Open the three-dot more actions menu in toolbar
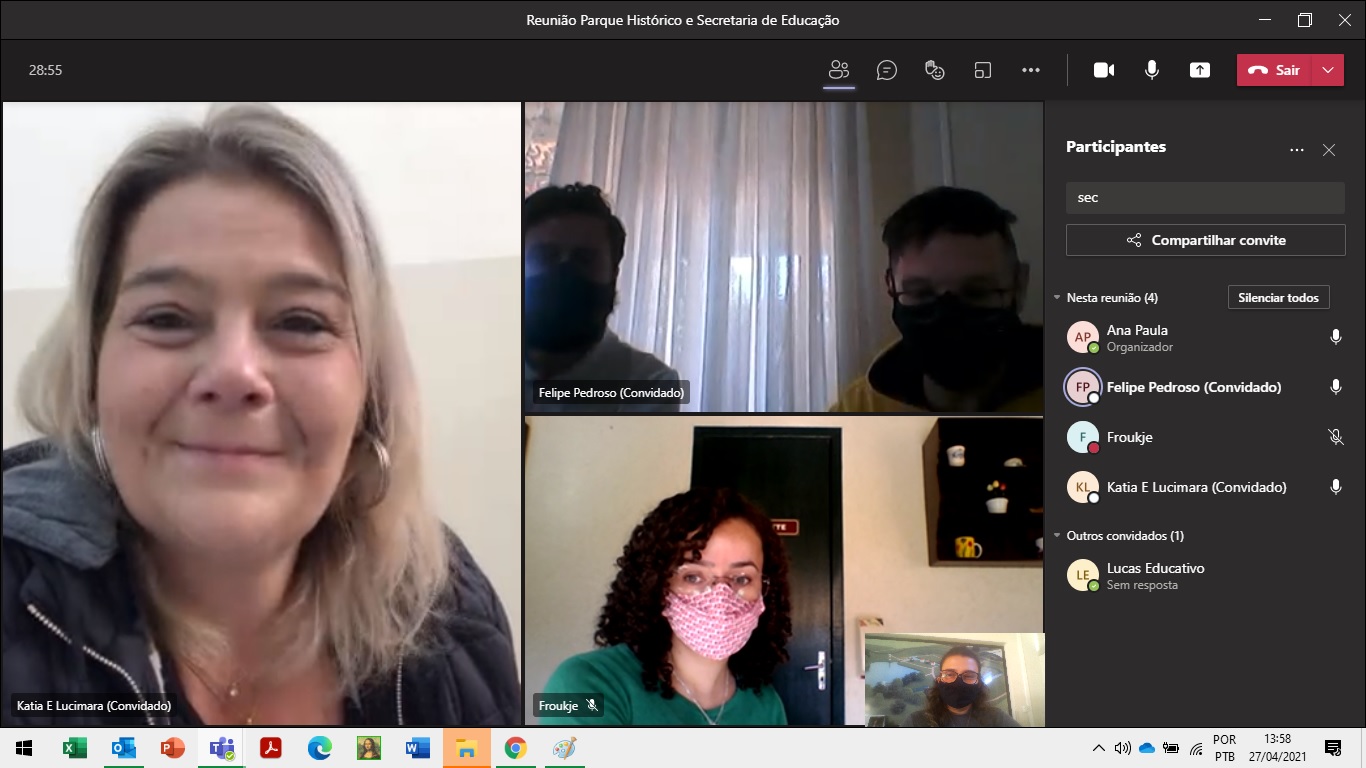The width and height of the screenshot is (1366, 768). click(x=1031, y=70)
